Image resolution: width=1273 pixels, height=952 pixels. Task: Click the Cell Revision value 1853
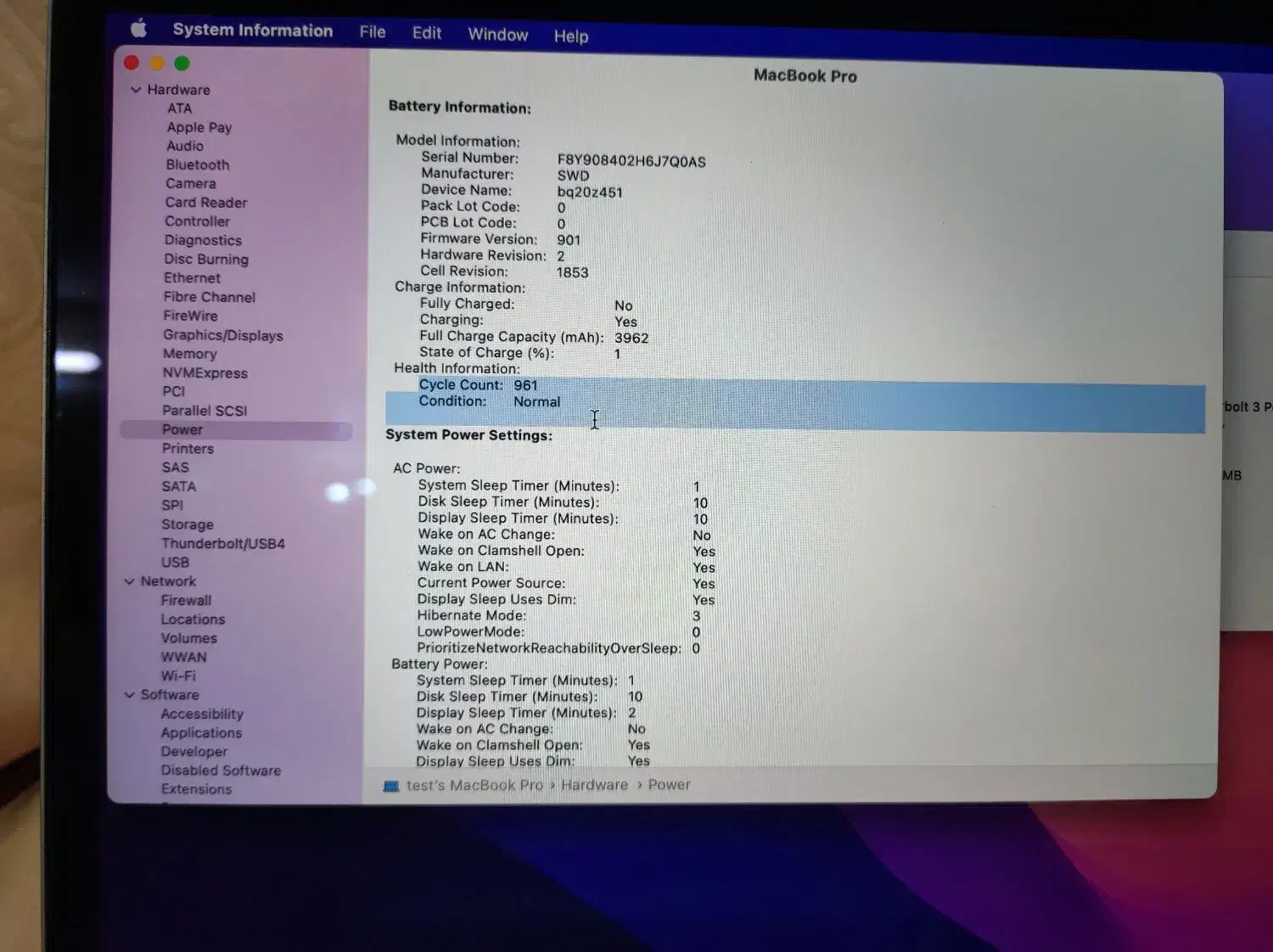572,272
